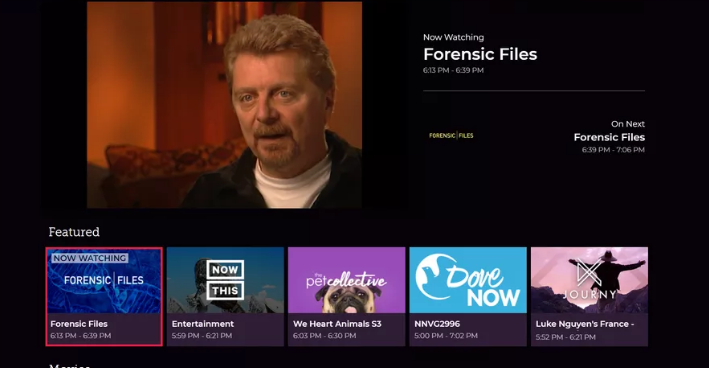Open the Journy channel tile
The width and height of the screenshot is (709, 368).
[x=589, y=297]
